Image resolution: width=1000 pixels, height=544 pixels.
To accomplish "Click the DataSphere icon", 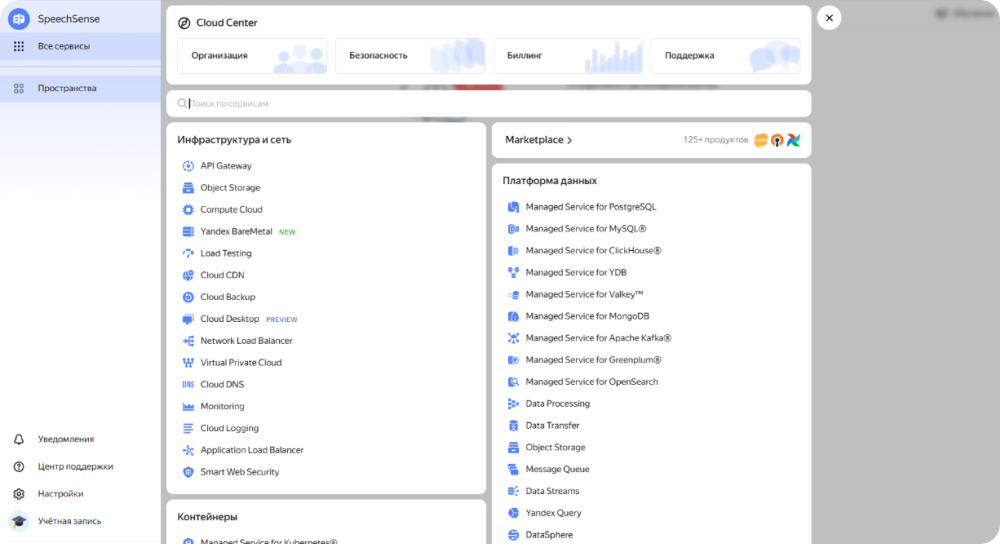I will 513,535.
